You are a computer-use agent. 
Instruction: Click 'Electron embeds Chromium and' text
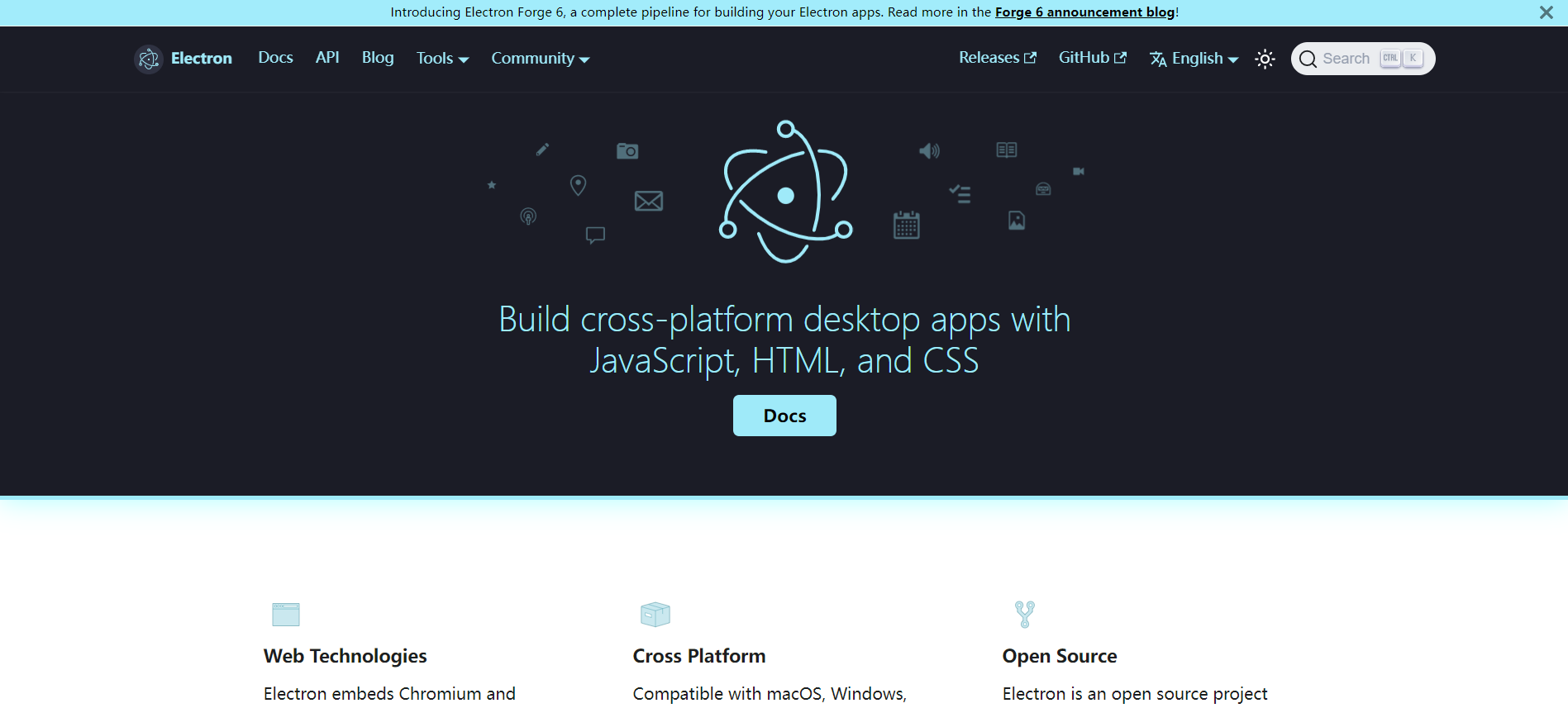[389, 694]
